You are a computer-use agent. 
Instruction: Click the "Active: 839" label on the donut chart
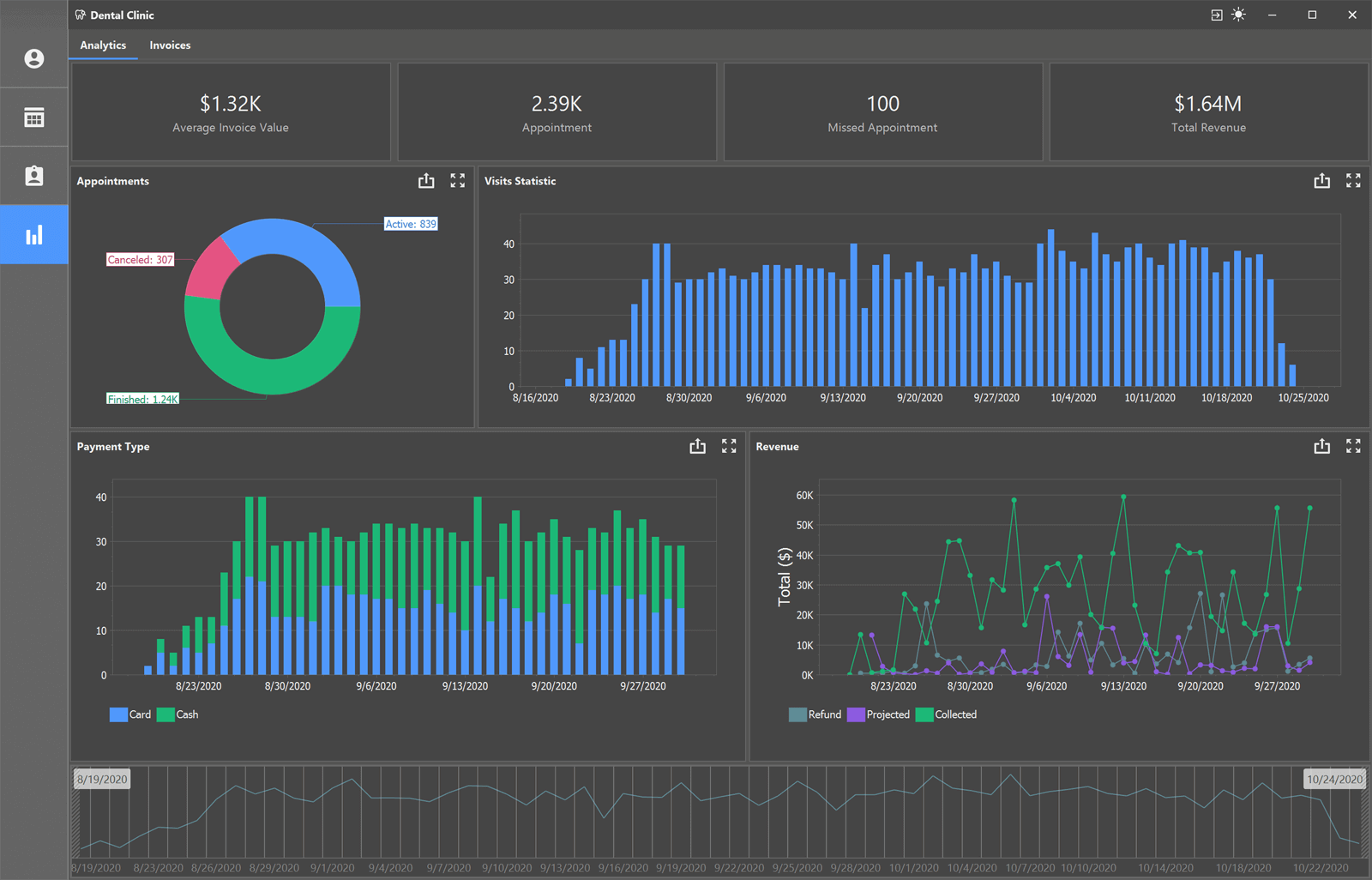pyautogui.click(x=411, y=223)
